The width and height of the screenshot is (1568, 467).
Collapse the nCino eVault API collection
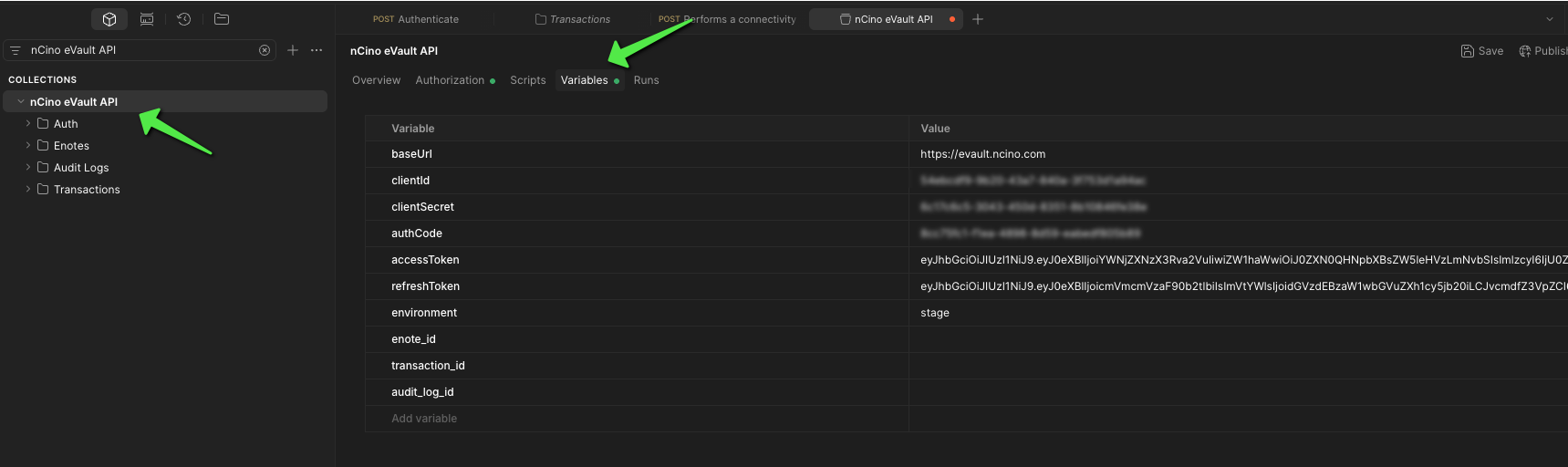[21, 101]
